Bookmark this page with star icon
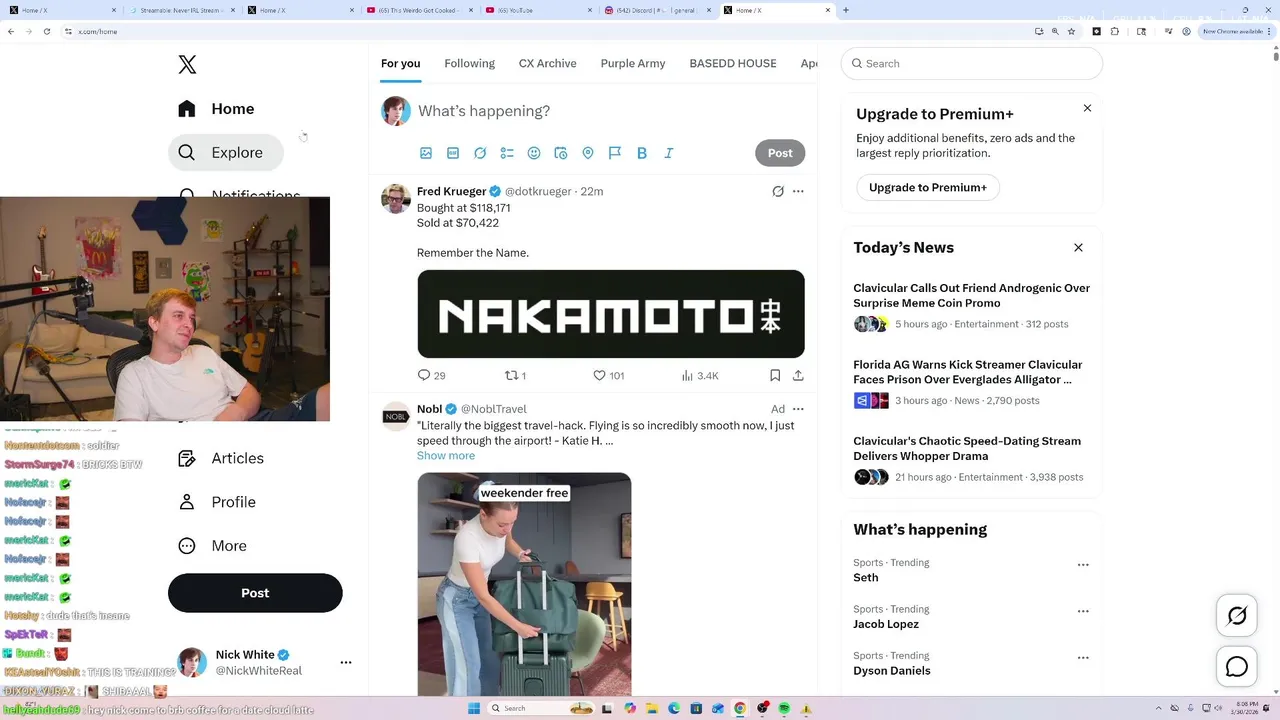Screen dimensions: 1280x720 [x=1071, y=31]
